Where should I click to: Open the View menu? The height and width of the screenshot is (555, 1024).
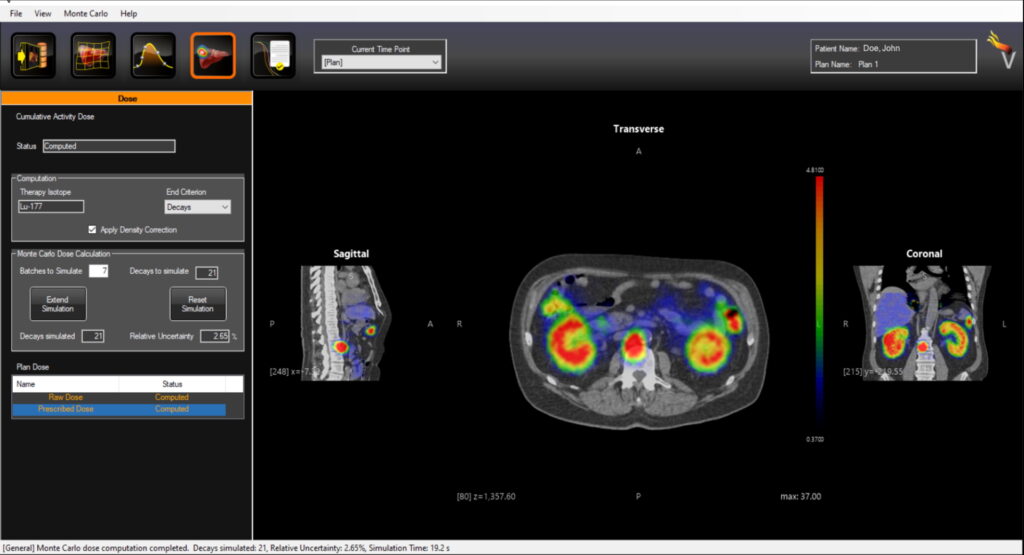[x=43, y=14]
